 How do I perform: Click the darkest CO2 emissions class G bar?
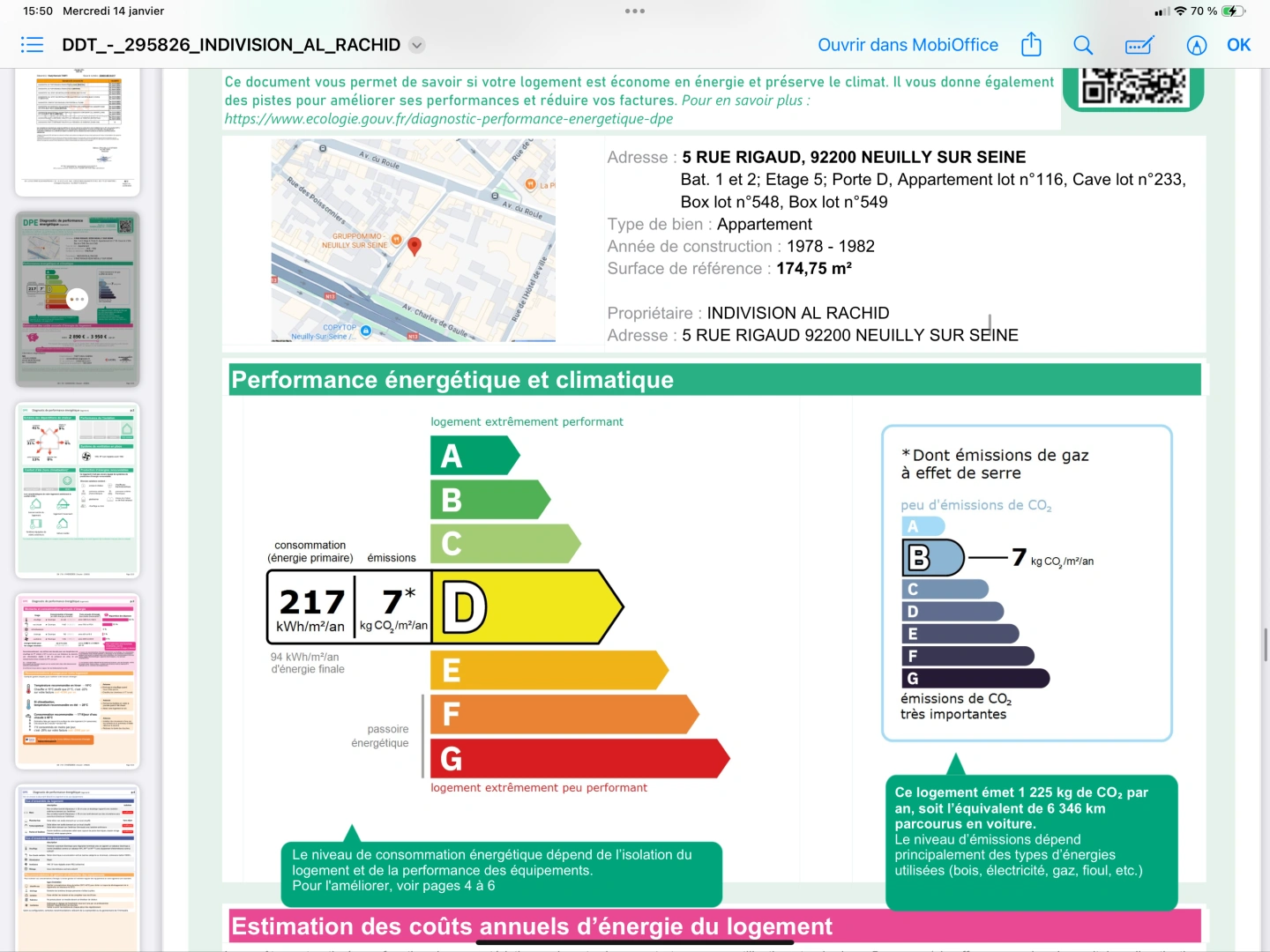(975, 679)
